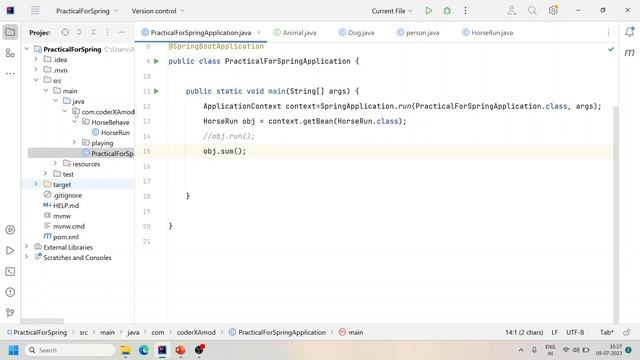Image resolution: width=640 pixels, height=360 pixels.
Task: Open Search Everywhere magnifier icon
Action: point(532,11)
